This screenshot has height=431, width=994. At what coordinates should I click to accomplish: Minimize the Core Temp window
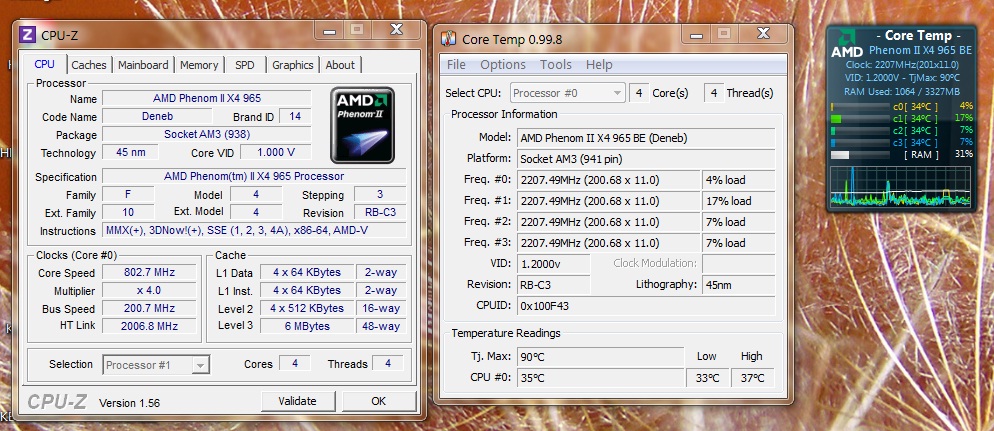697,34
